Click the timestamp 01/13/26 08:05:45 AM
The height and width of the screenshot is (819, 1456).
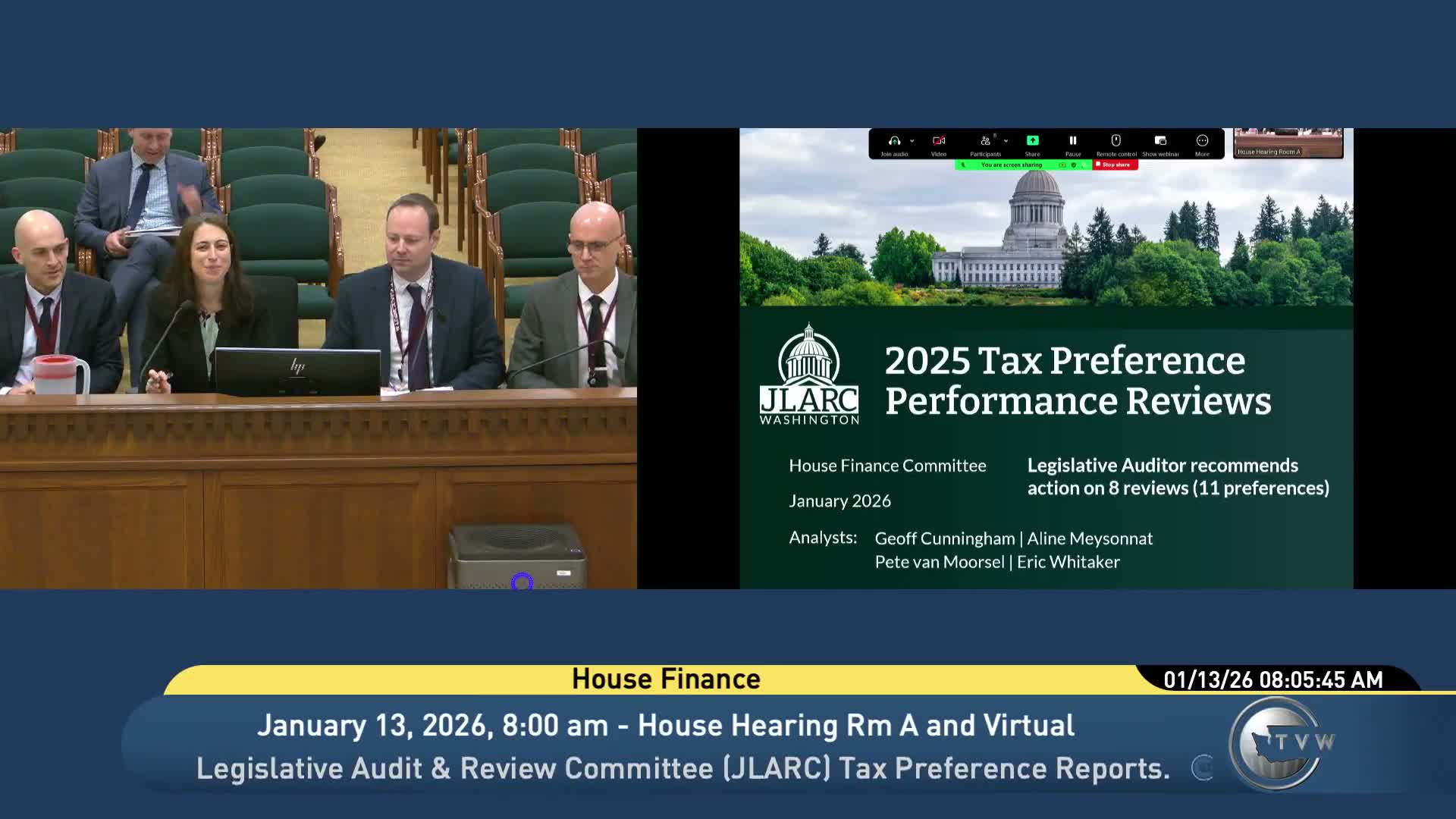click(1272, 679)
